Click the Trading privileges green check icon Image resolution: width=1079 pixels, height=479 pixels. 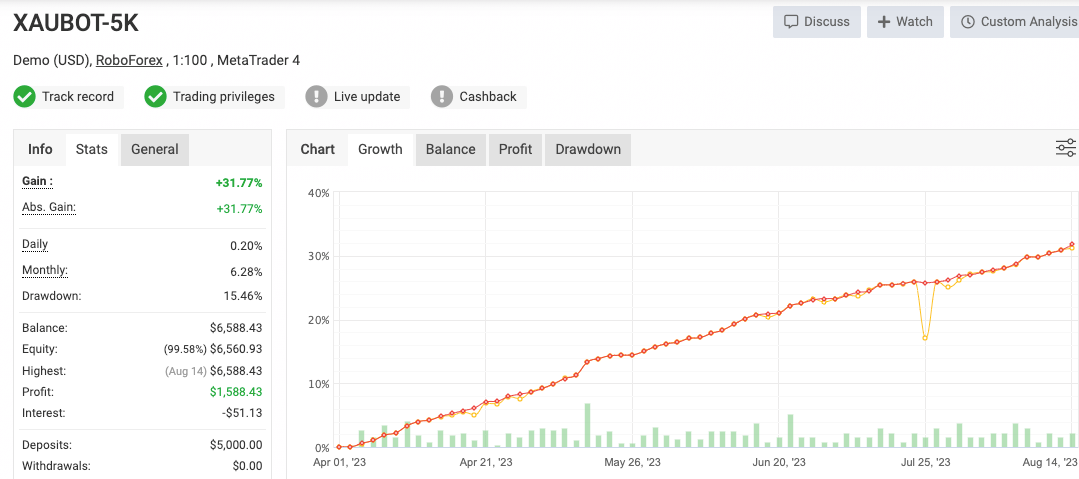pyautogui.click(x=156, y=97)
